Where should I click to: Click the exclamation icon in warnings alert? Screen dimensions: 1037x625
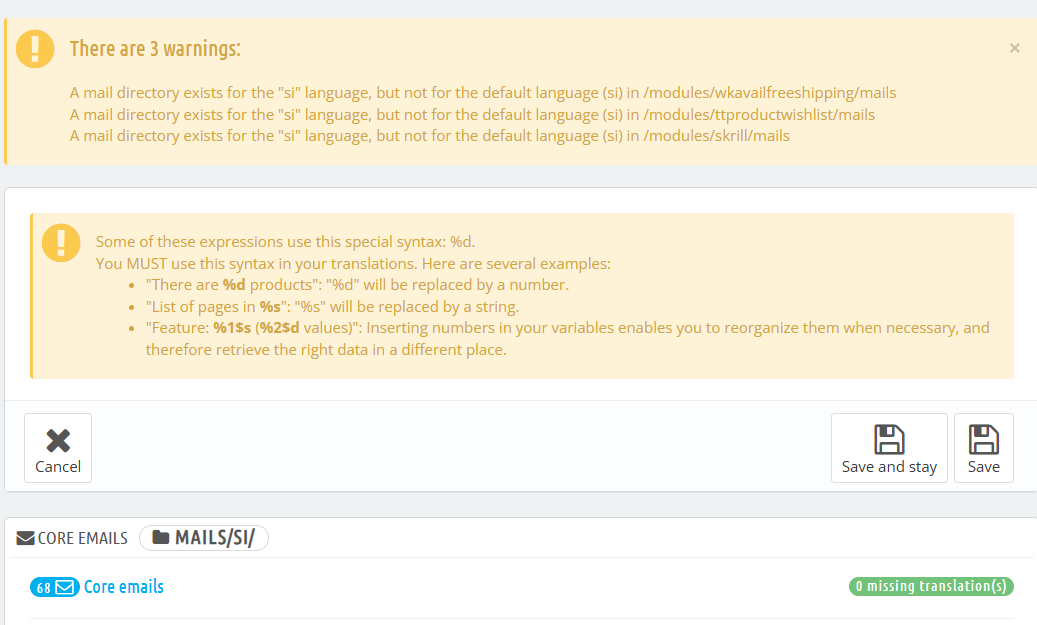point(36,49)
